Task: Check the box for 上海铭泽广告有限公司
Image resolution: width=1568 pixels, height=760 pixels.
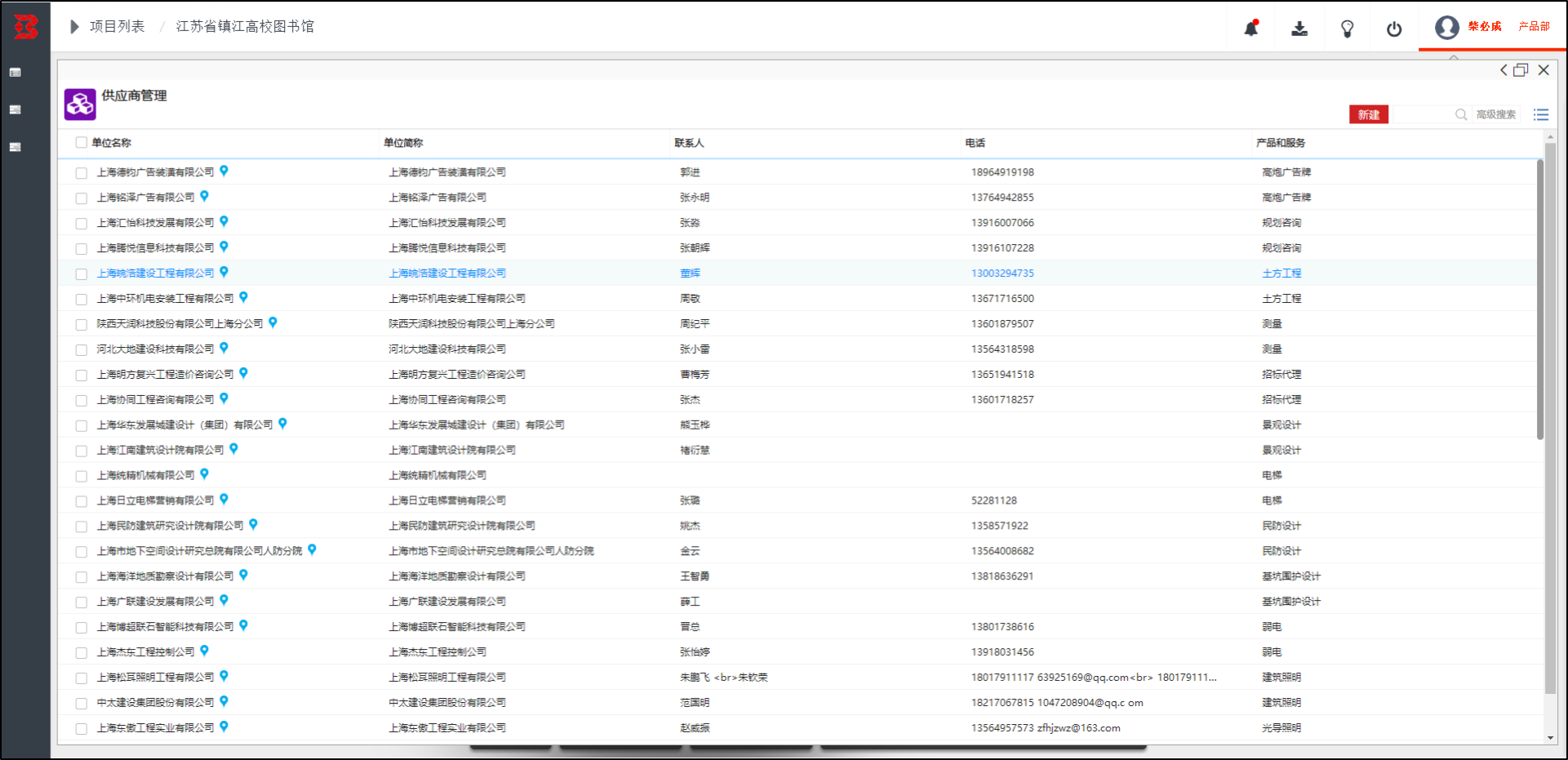Action: (81, 198)
